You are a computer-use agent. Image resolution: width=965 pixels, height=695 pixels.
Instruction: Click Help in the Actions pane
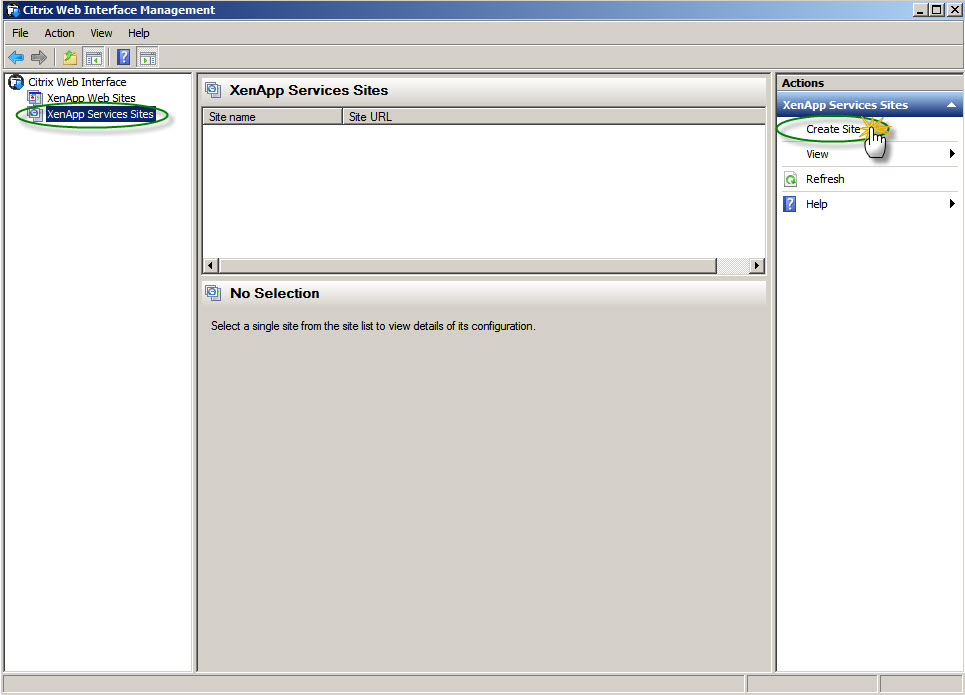point(817,204)
